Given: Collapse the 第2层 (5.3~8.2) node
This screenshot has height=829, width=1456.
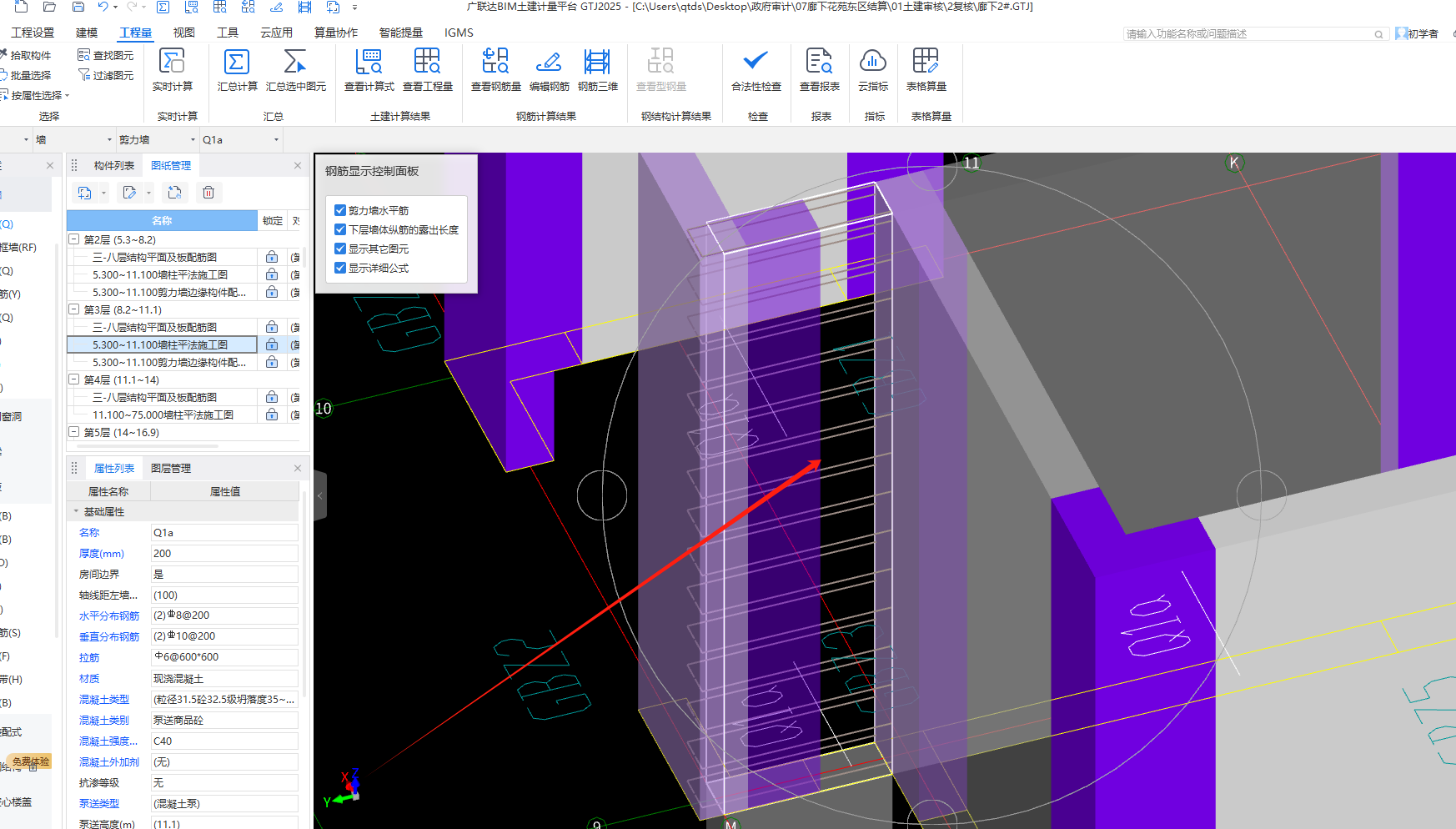Looking at the screenshot, I should pos(74,239).
